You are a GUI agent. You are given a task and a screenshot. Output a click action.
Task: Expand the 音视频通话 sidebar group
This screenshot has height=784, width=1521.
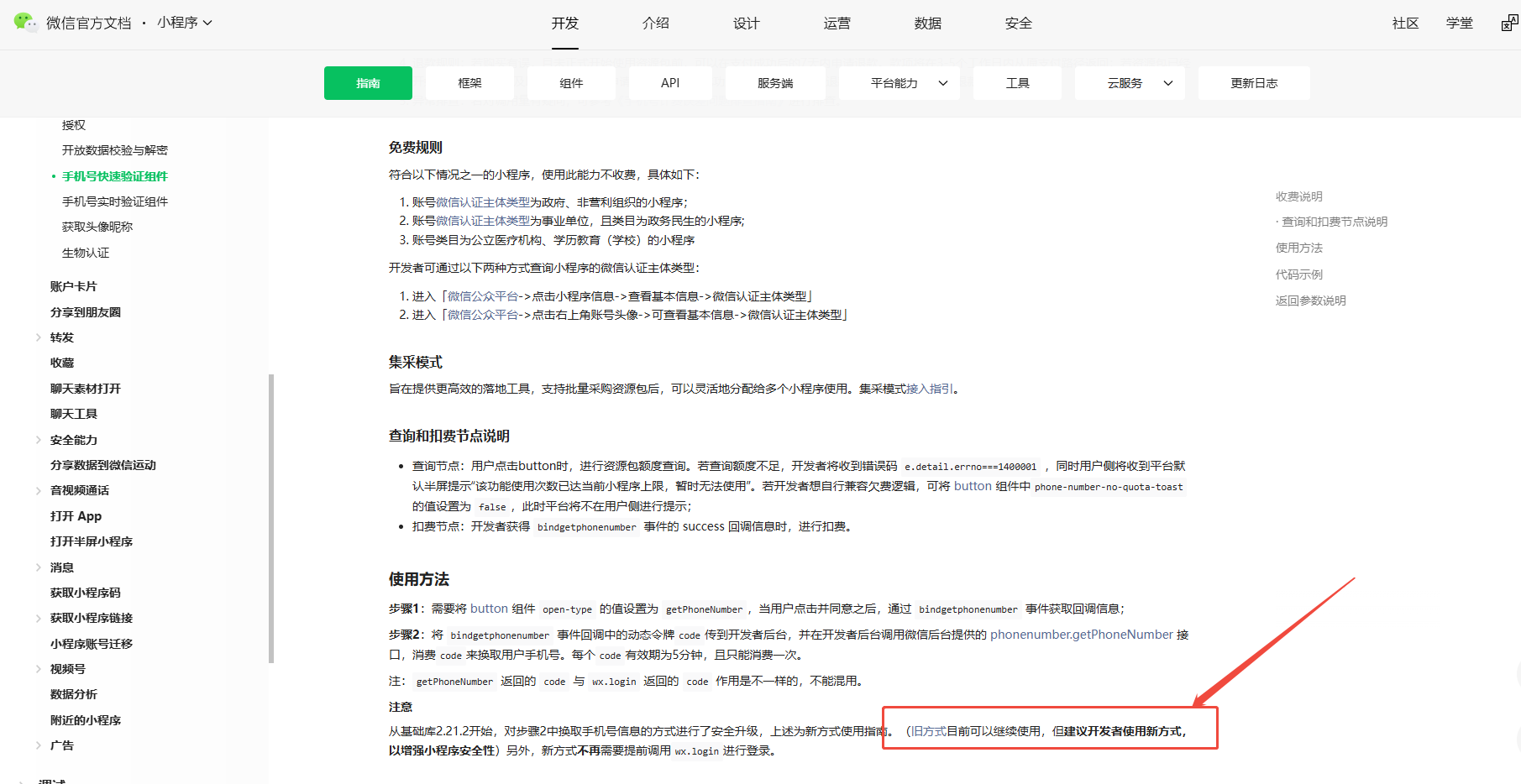point(80,490)
